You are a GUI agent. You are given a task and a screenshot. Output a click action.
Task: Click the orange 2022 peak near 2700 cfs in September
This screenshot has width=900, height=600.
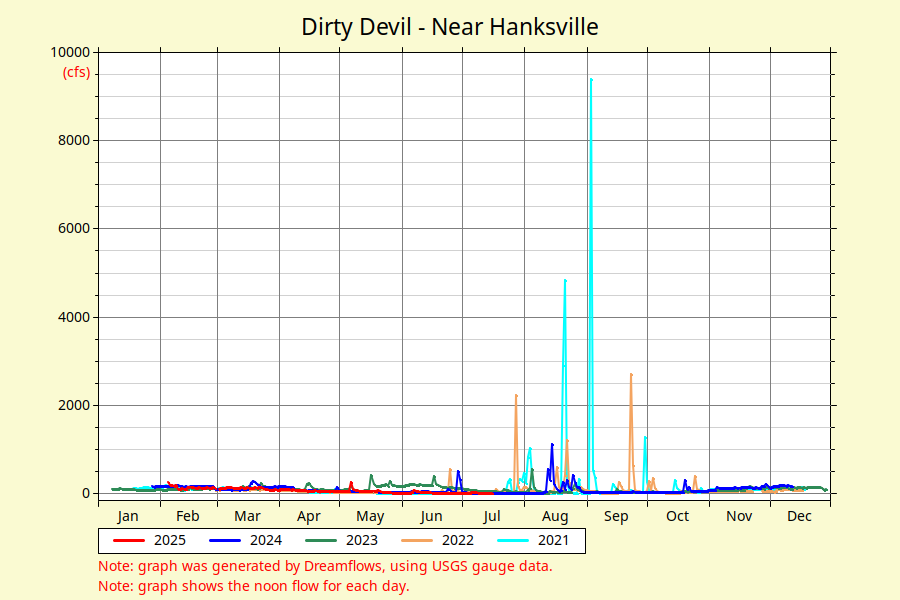(x=631, y=374)
